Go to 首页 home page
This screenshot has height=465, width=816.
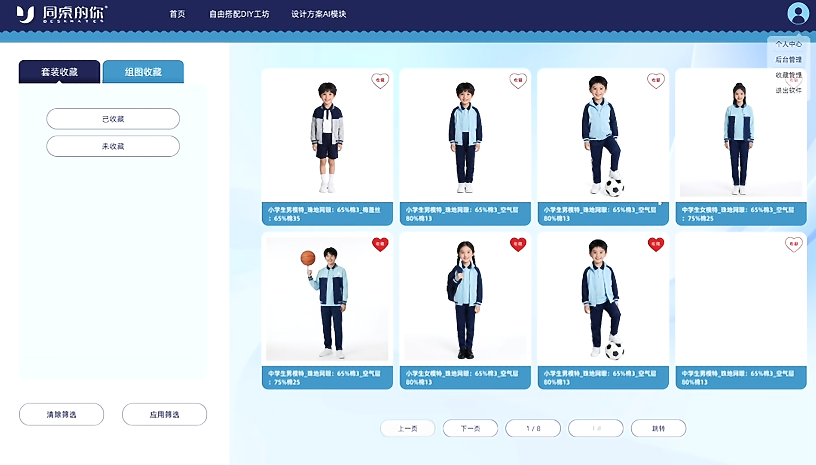177,14
